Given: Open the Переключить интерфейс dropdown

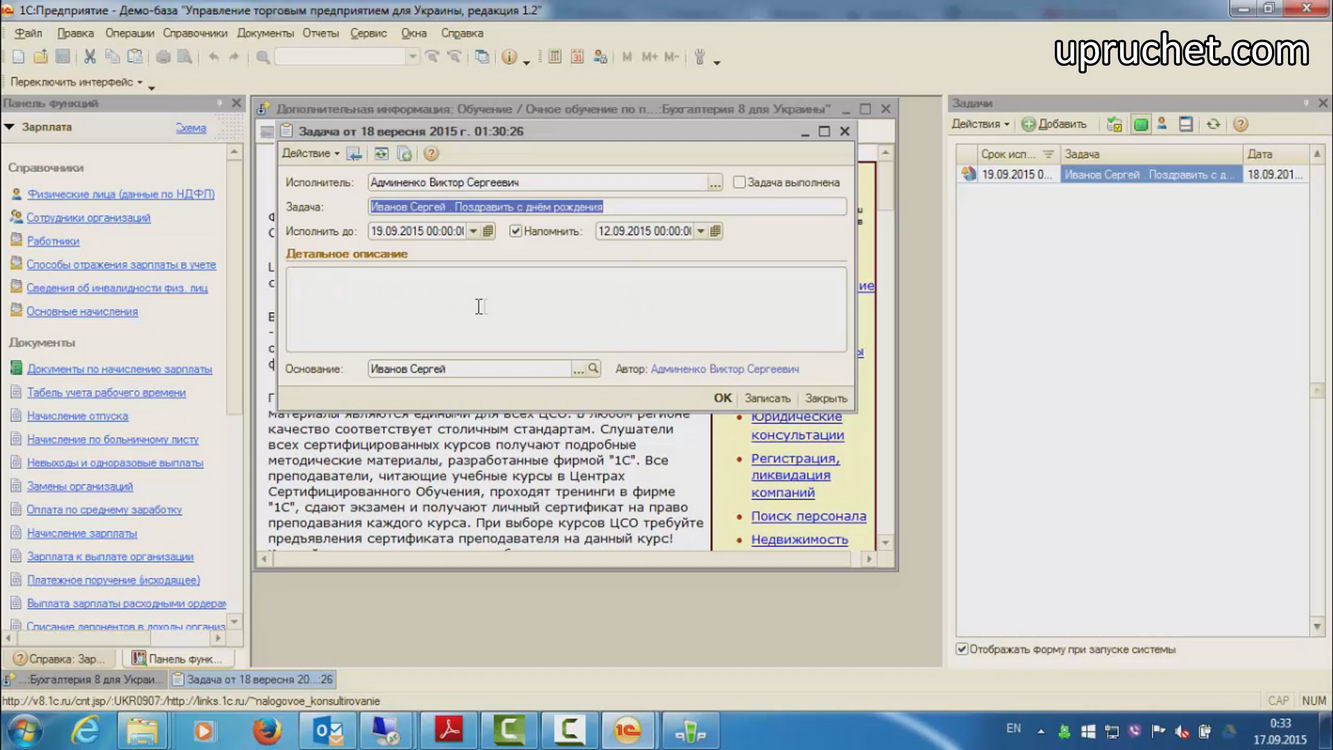Looking at the screenshot, I should click(x=76, y=82).
